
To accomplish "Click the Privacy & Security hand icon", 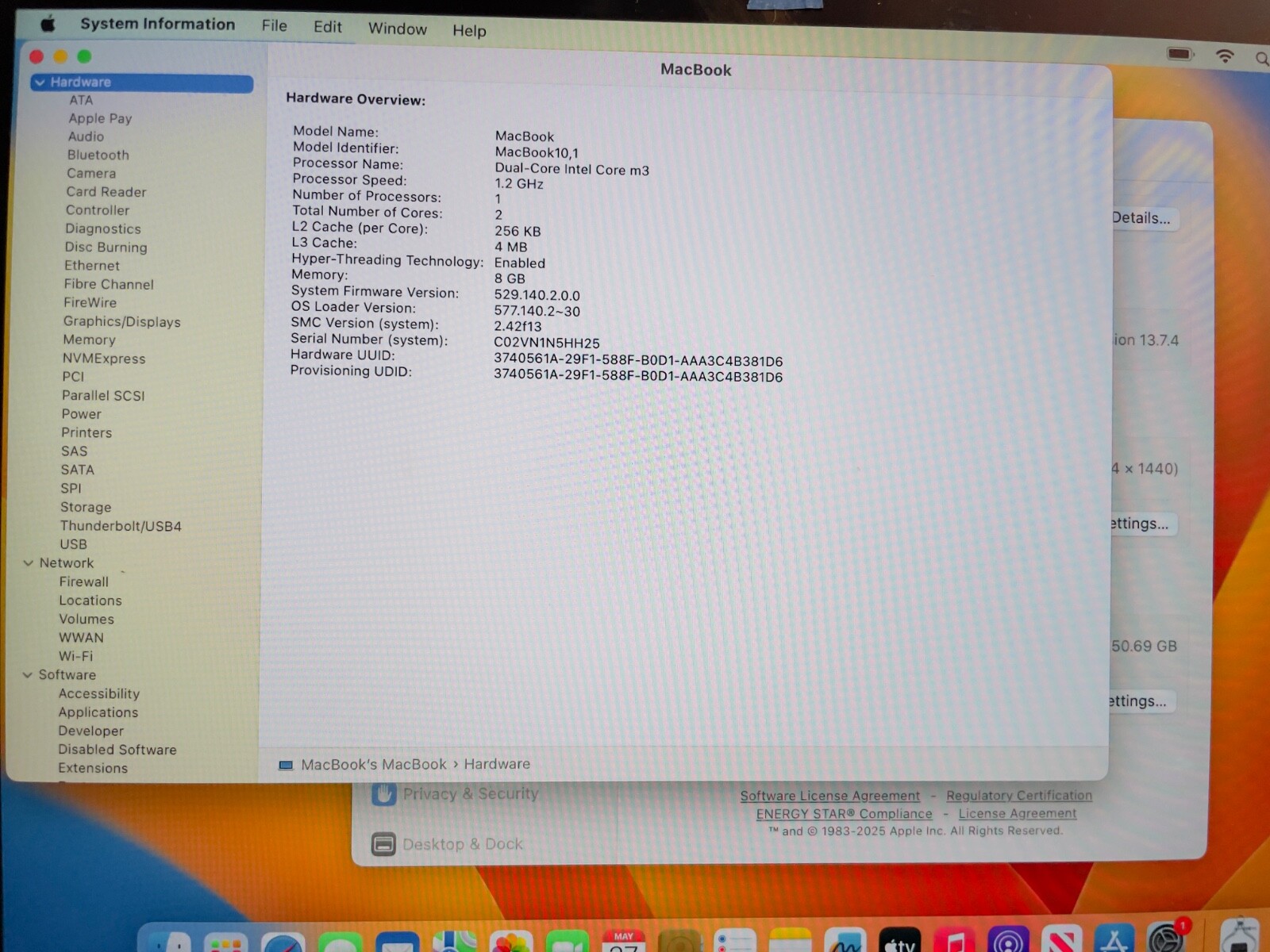I will tap(383, 793).
